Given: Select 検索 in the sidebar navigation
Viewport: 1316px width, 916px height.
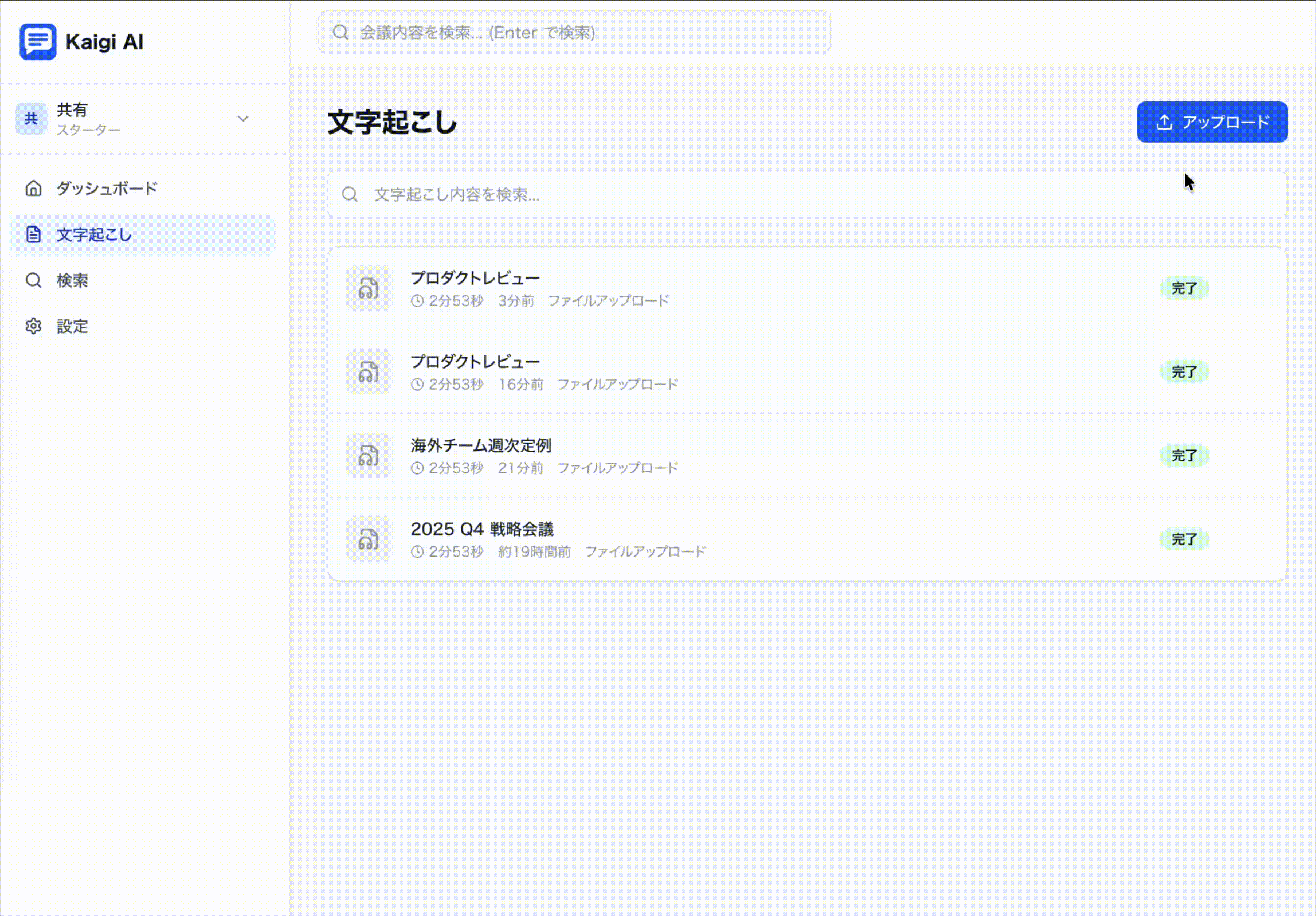Looking at the screenshot, I should tap(143, 280).
